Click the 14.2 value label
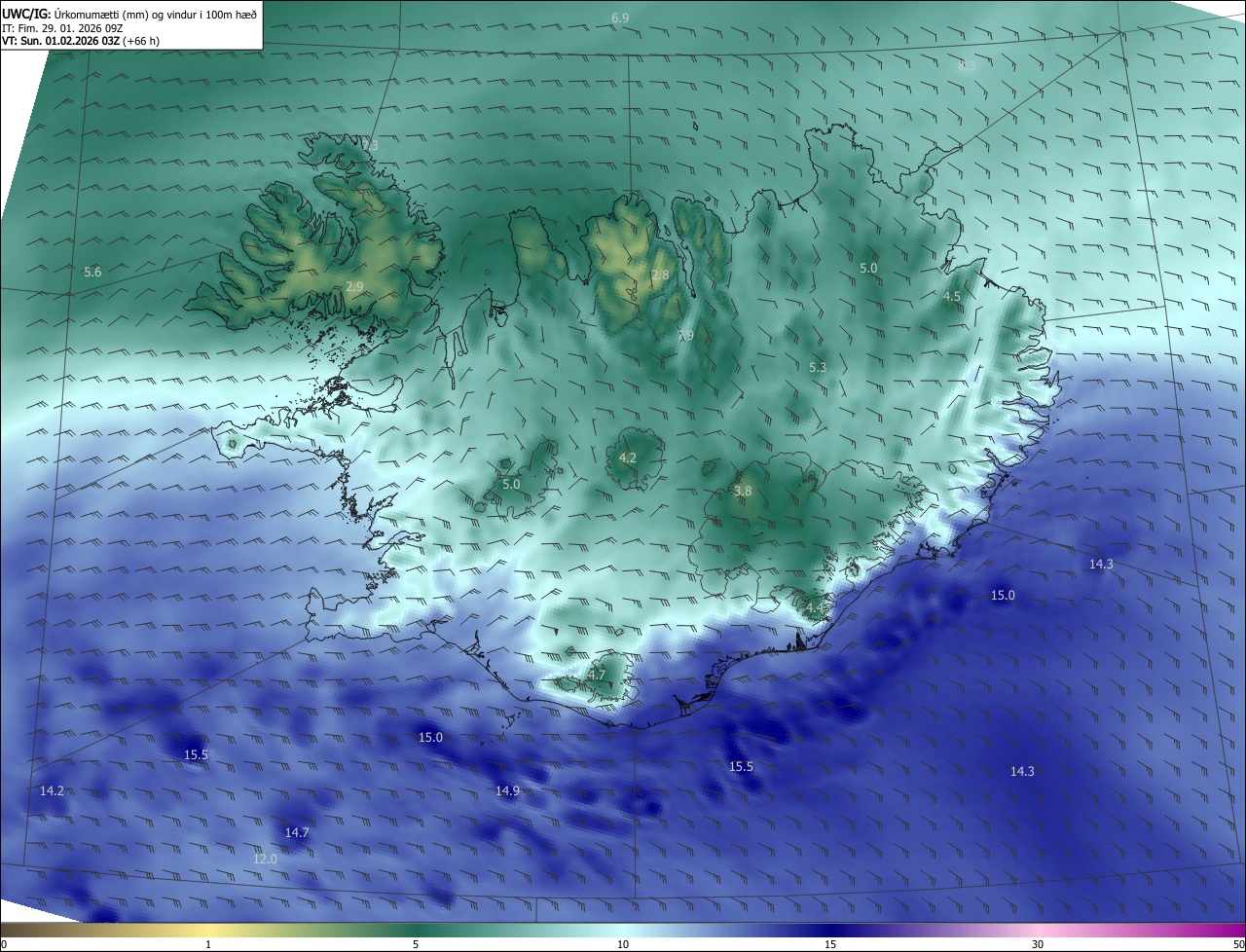The height and width of the screenshot is (952, 1246). pos(52,790)
